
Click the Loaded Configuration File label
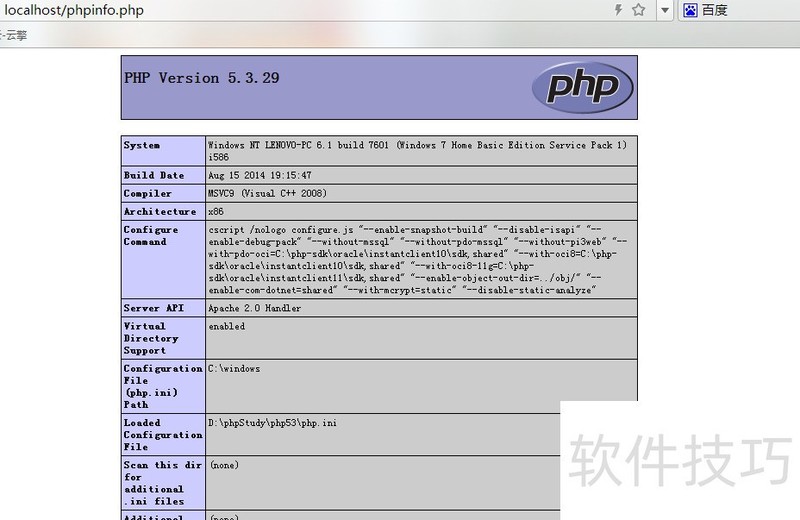click(x=163, y=435)
